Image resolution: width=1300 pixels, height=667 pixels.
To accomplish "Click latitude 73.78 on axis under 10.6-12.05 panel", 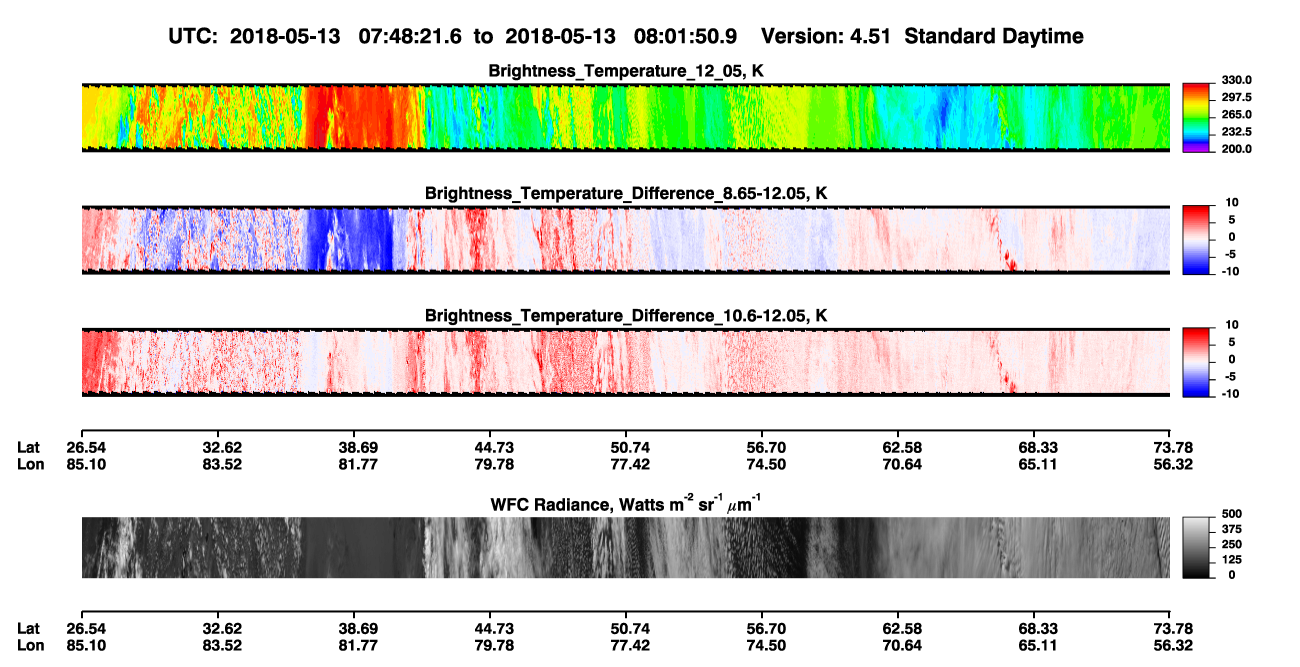I will 1171,447.
